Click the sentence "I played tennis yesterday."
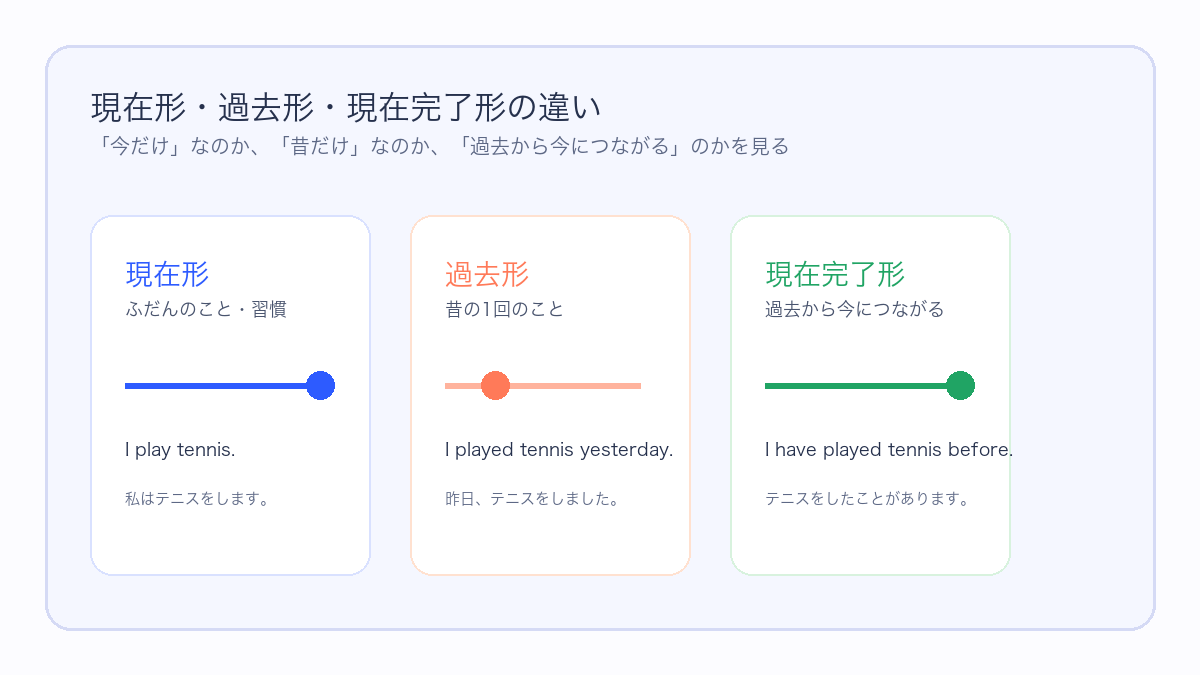 559,450
